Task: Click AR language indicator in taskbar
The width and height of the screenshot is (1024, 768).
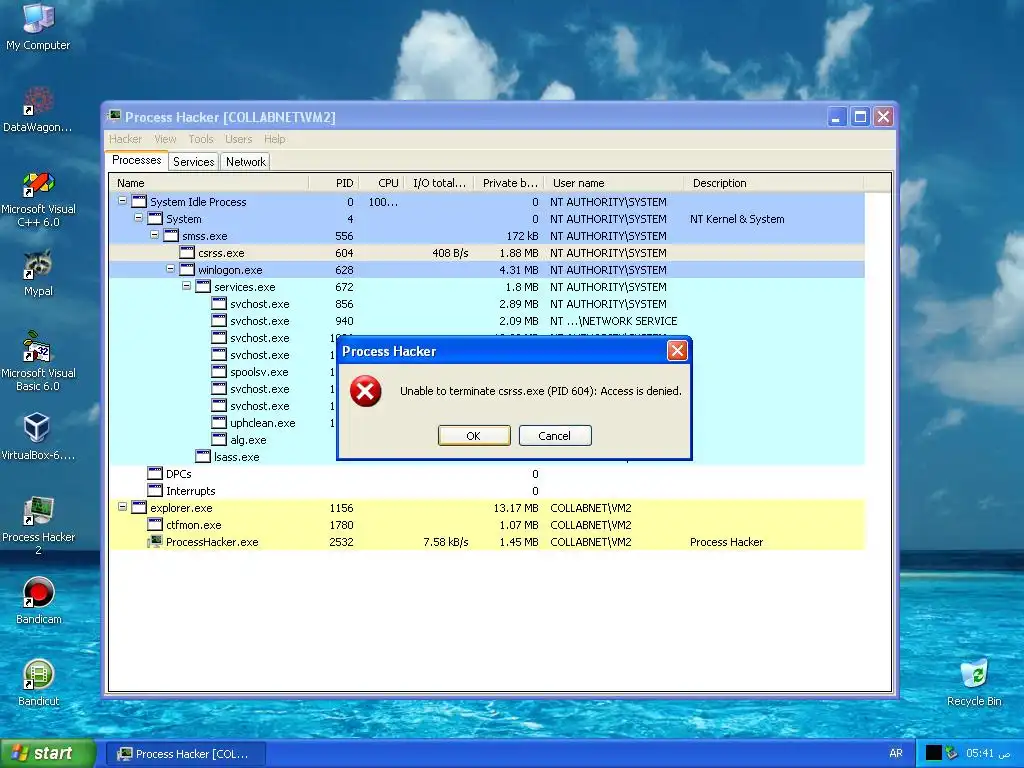Action: click(x=896, y=753)
